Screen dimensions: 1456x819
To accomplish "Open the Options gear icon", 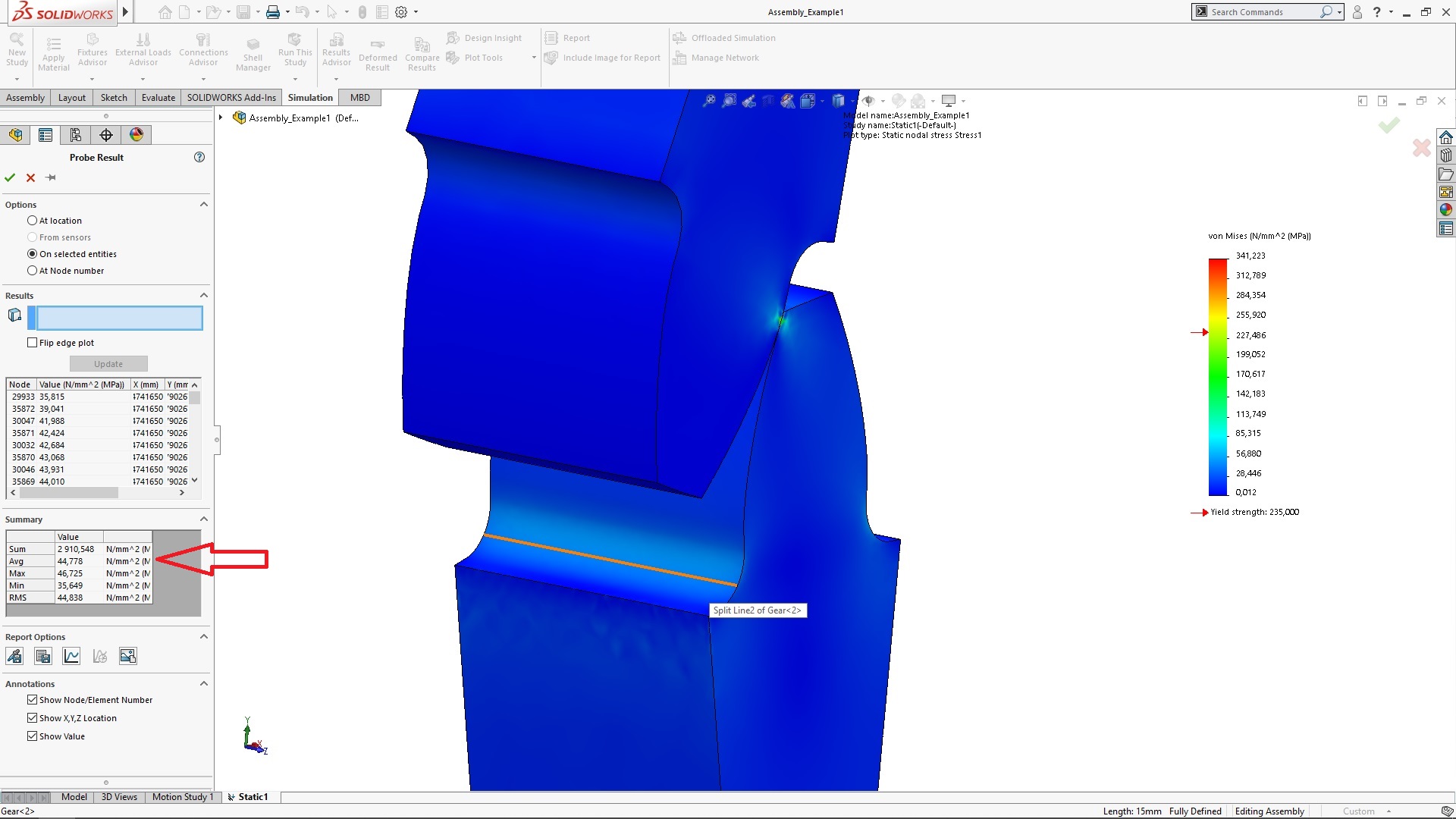I will (x=401, y=12).
